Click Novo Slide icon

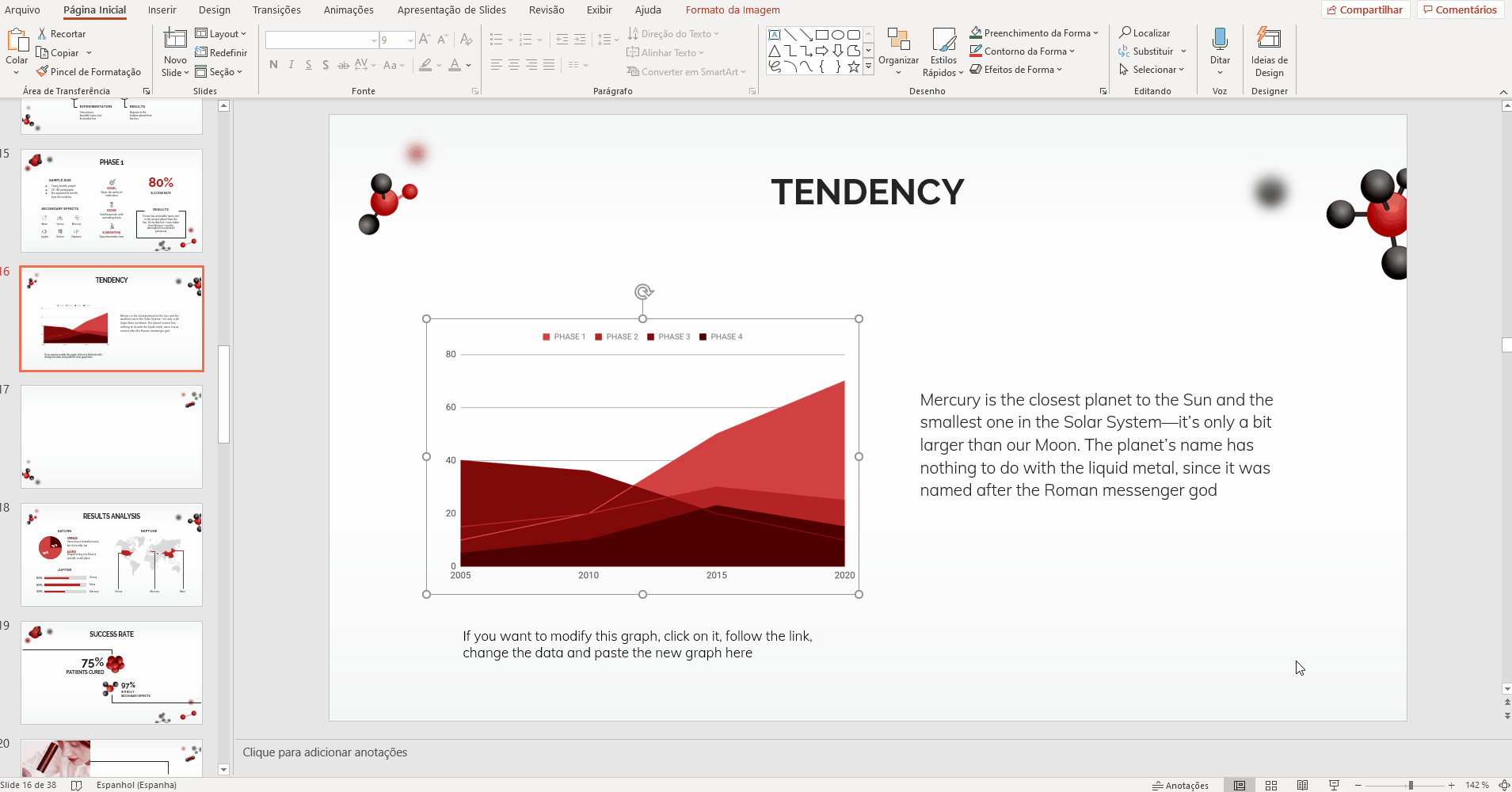(175, 40)
